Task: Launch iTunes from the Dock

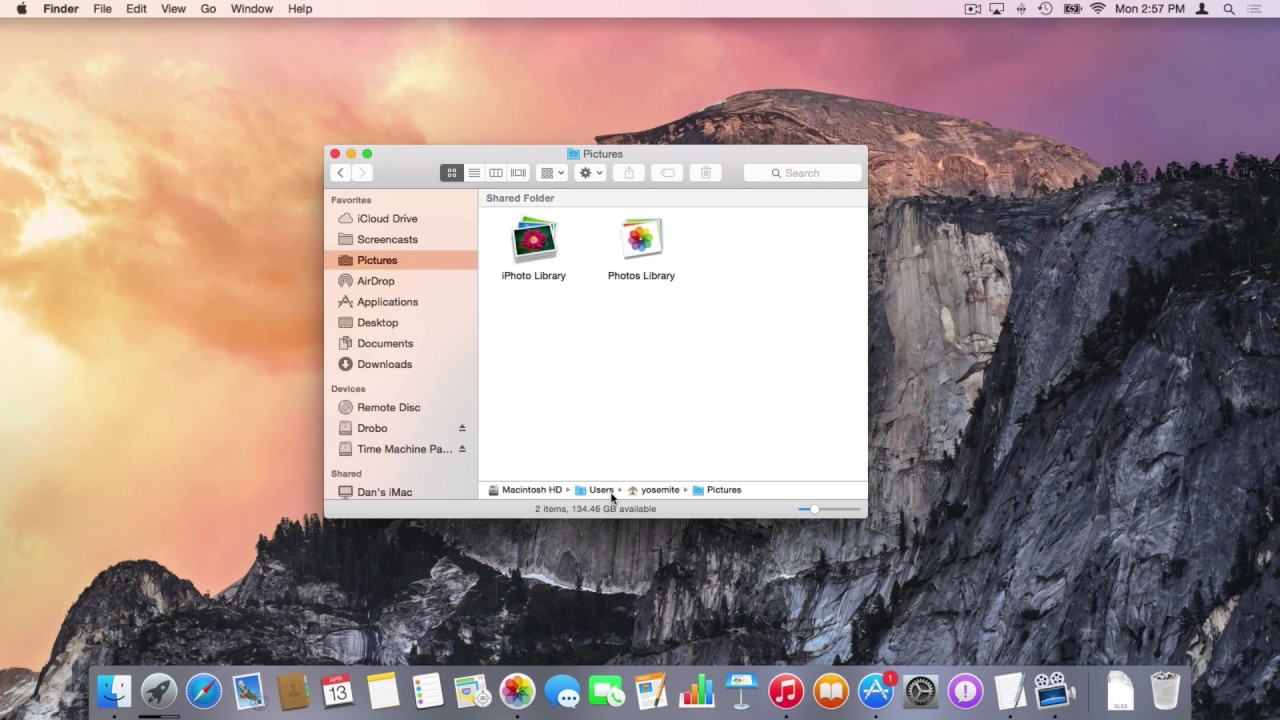Action: tap(786, 691)
